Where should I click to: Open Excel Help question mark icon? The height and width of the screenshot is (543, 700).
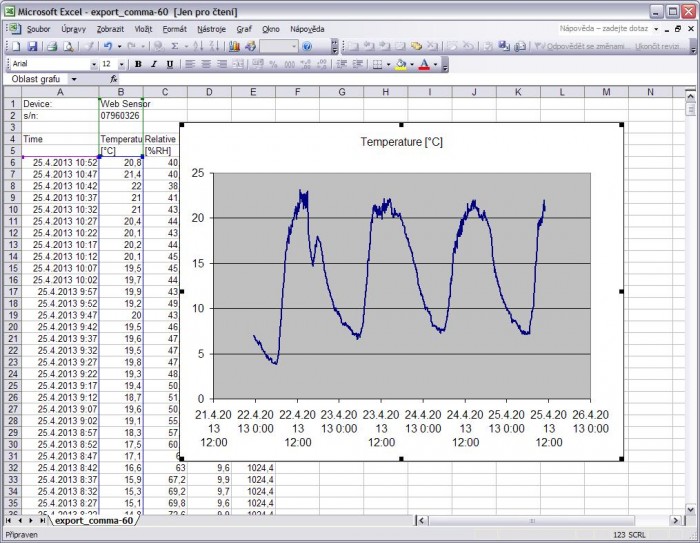pyautogui.click(x=307, y=46)
